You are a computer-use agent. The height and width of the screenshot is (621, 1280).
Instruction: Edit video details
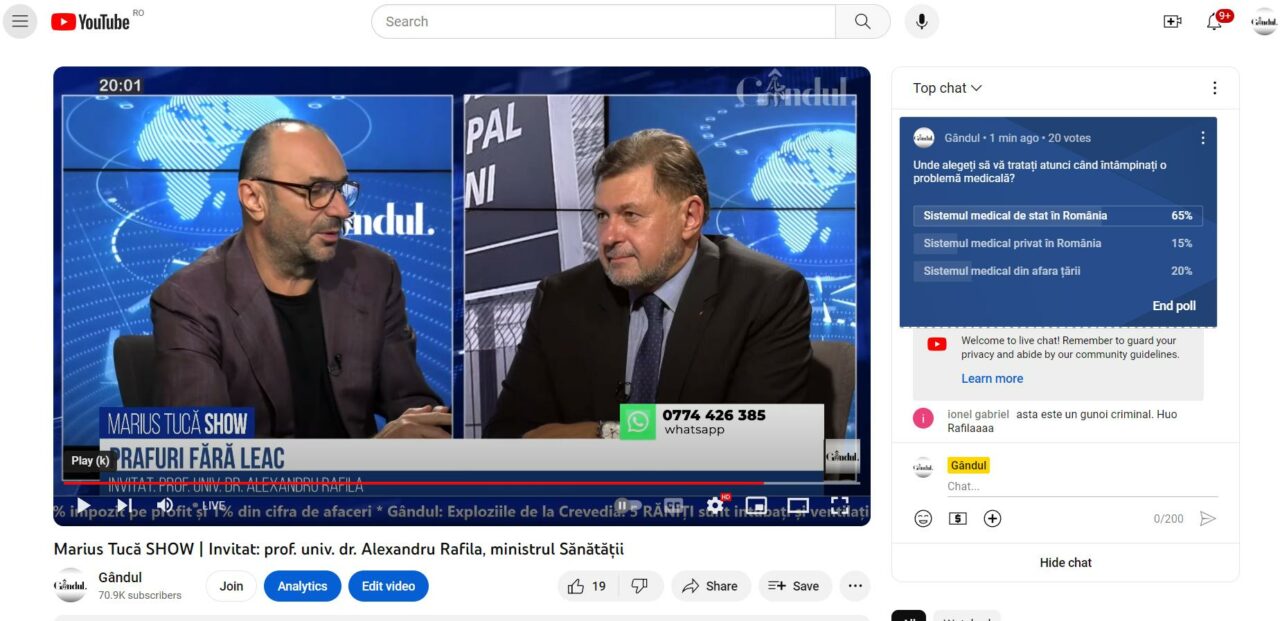pyautogui.click(x=388, y=586)
